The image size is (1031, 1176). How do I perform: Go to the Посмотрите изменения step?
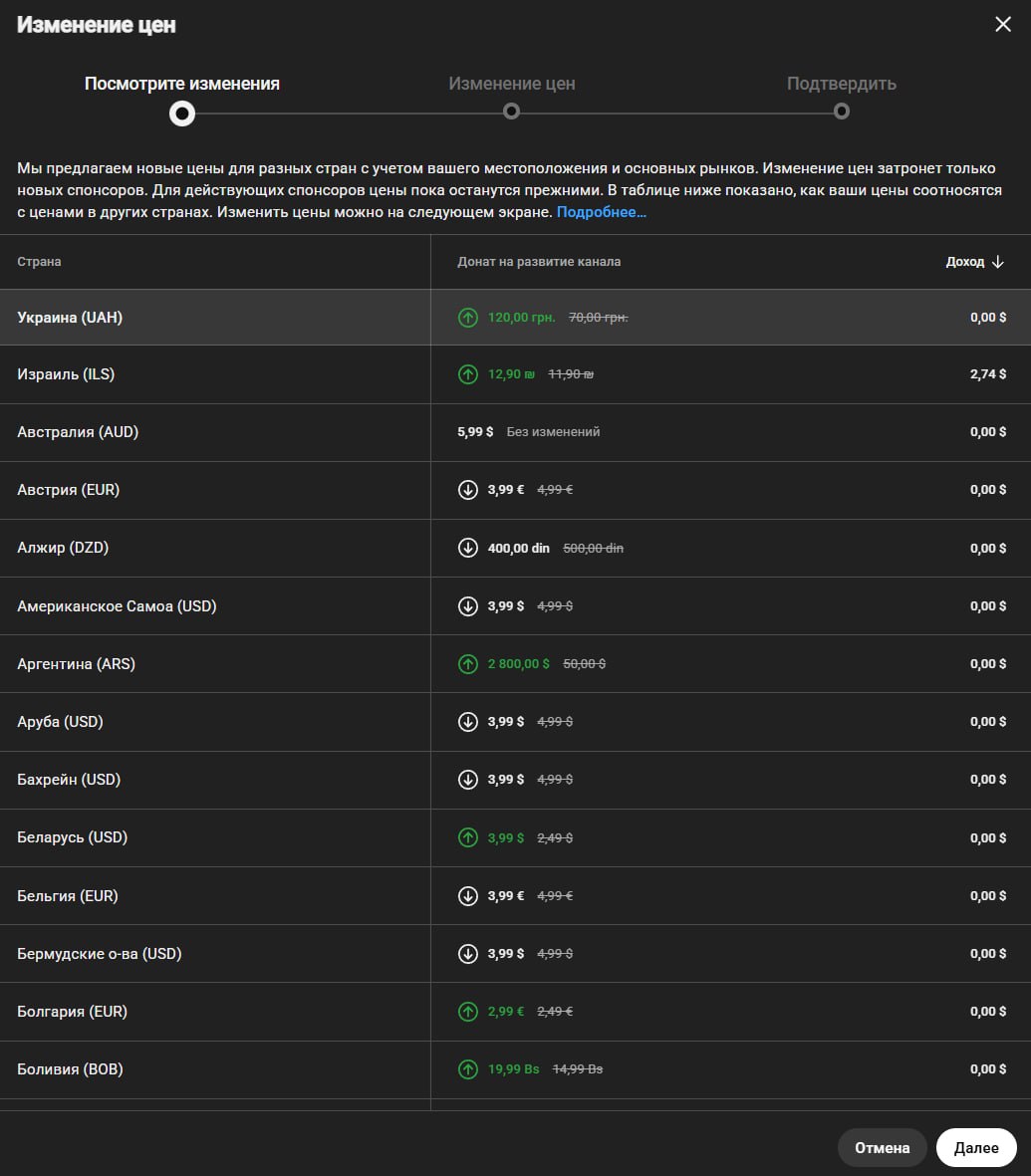tap(181, 84)
